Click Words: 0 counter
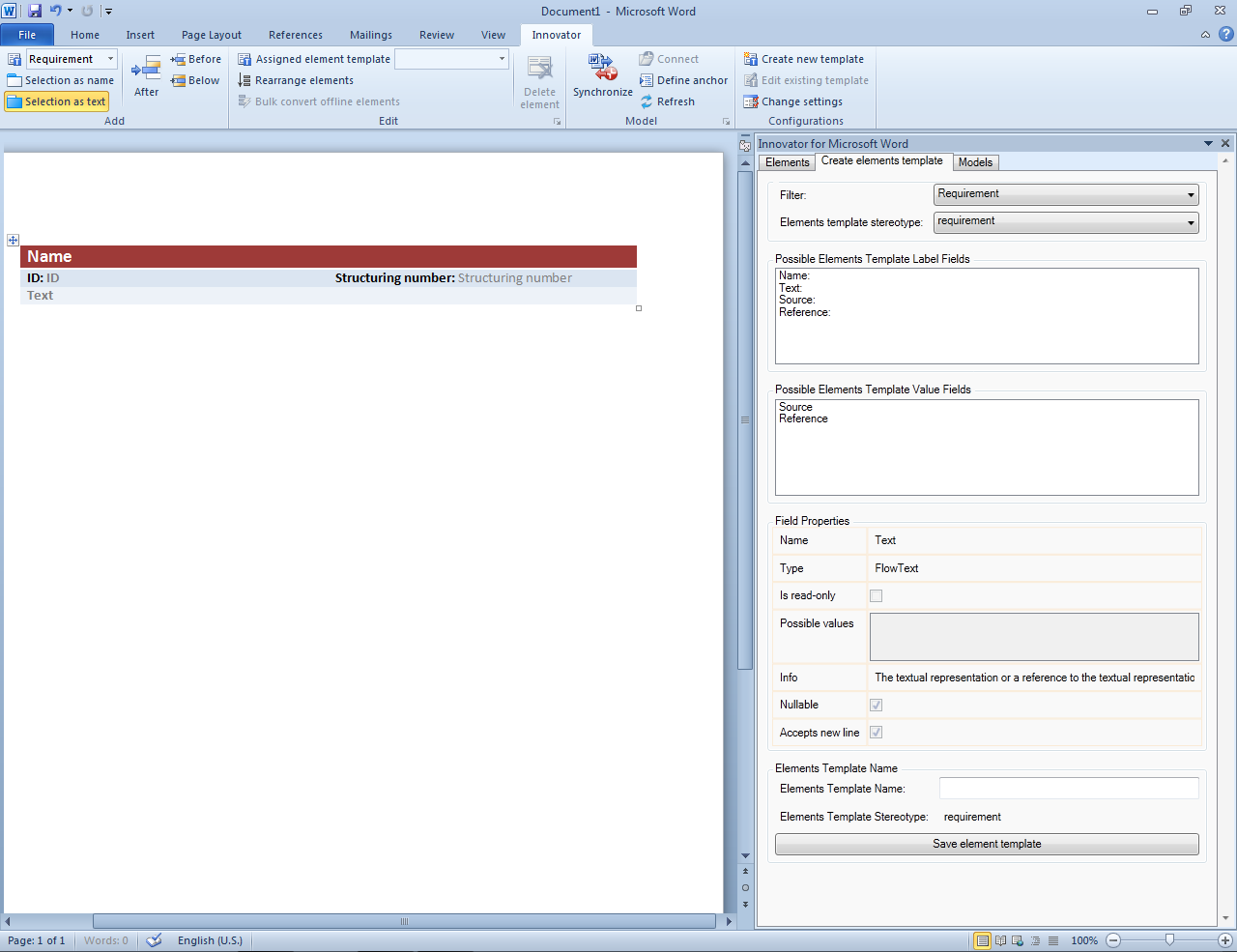This screenshot has height=952, width=1237. [105, 940]
